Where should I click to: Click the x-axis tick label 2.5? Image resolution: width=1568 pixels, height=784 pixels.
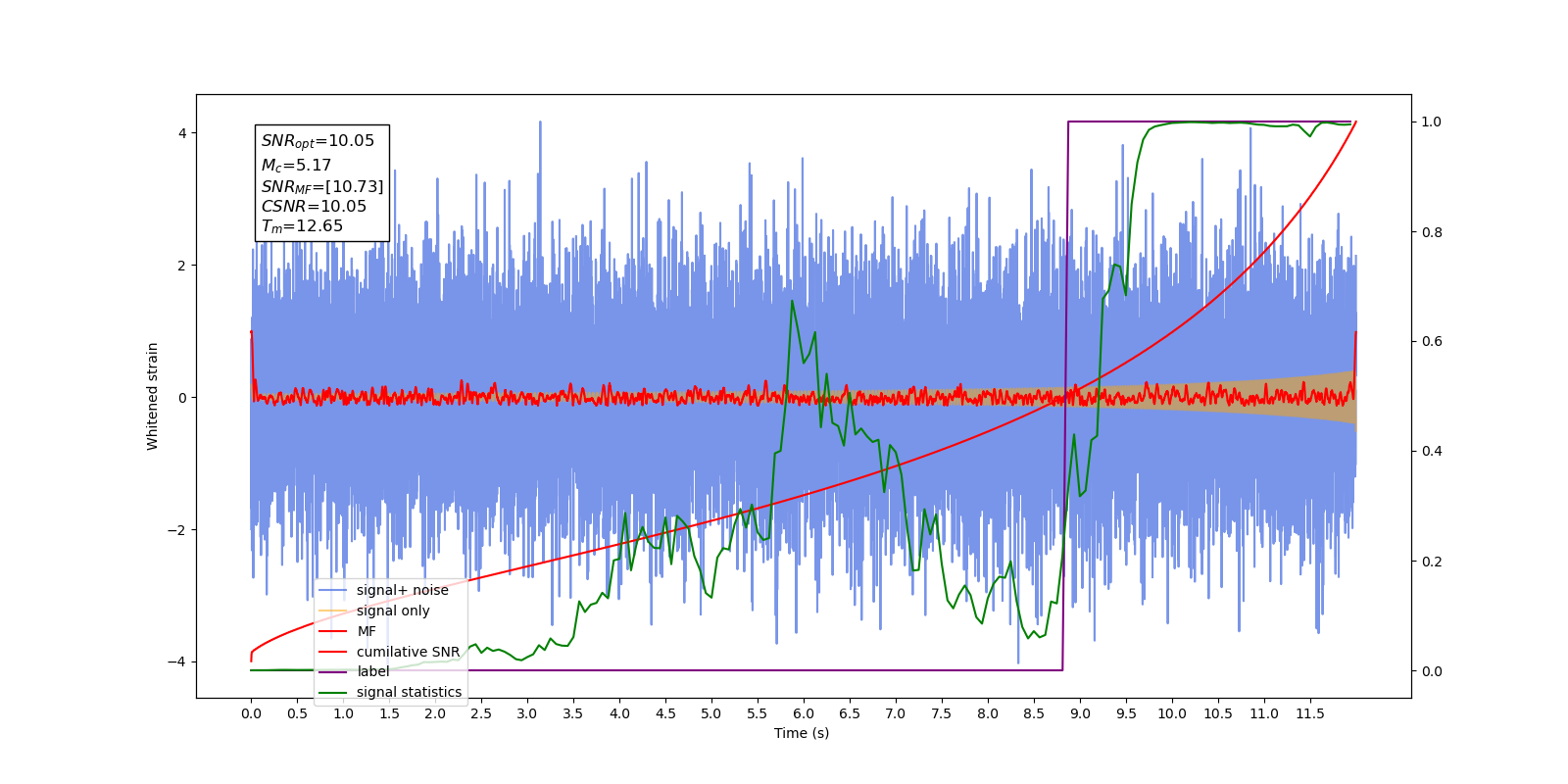point(481,713)
